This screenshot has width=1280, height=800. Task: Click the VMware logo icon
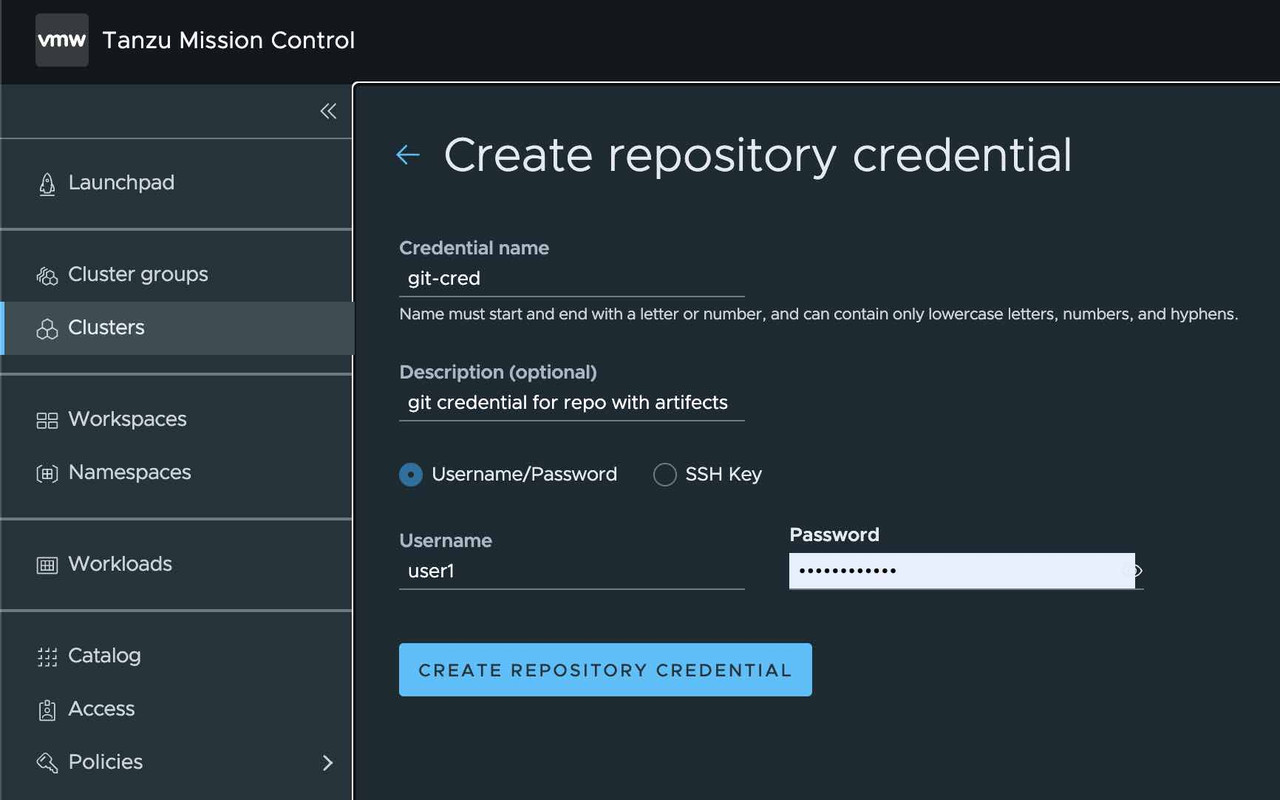point(62,40)
